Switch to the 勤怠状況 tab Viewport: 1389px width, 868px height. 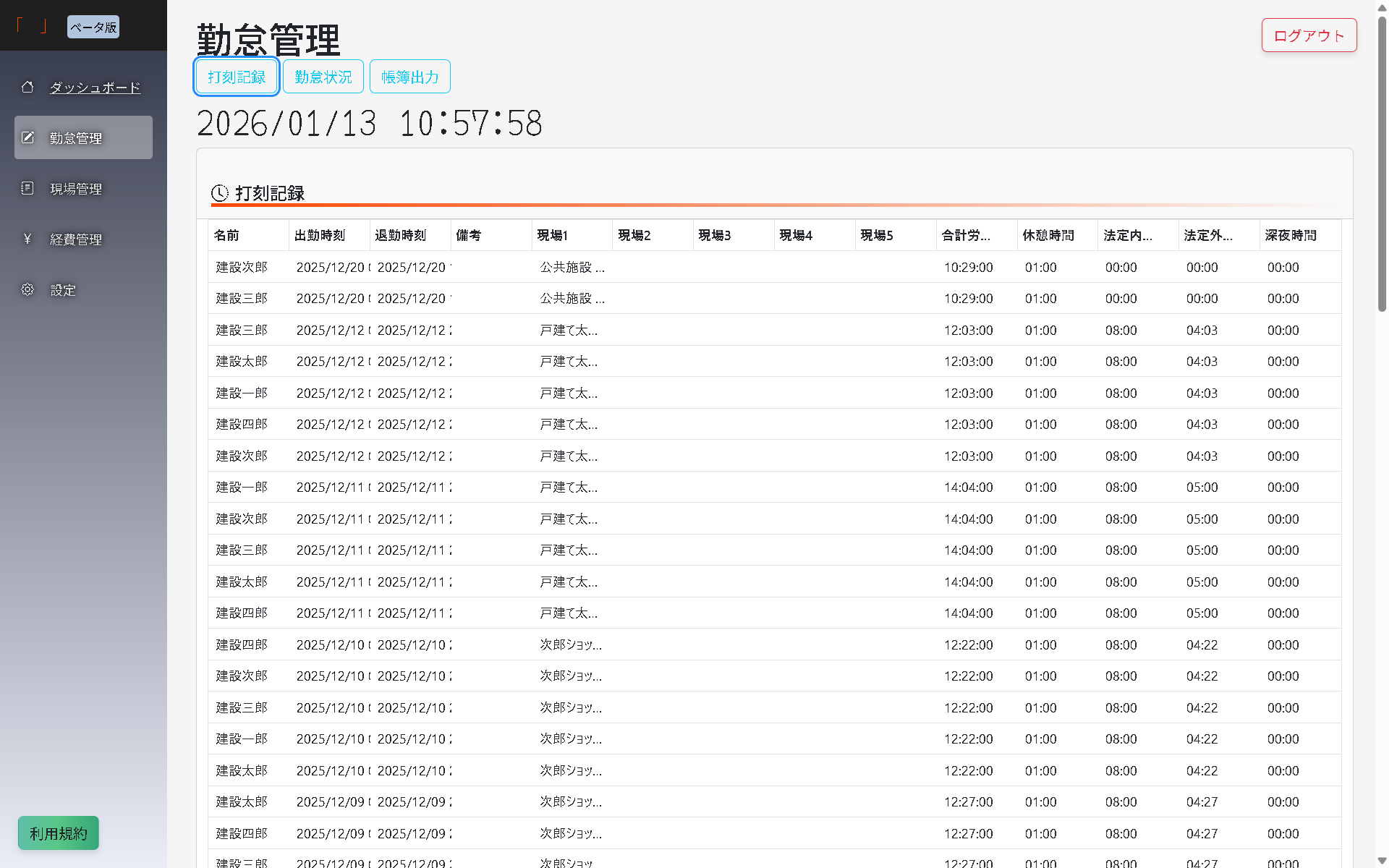(323, 76)
